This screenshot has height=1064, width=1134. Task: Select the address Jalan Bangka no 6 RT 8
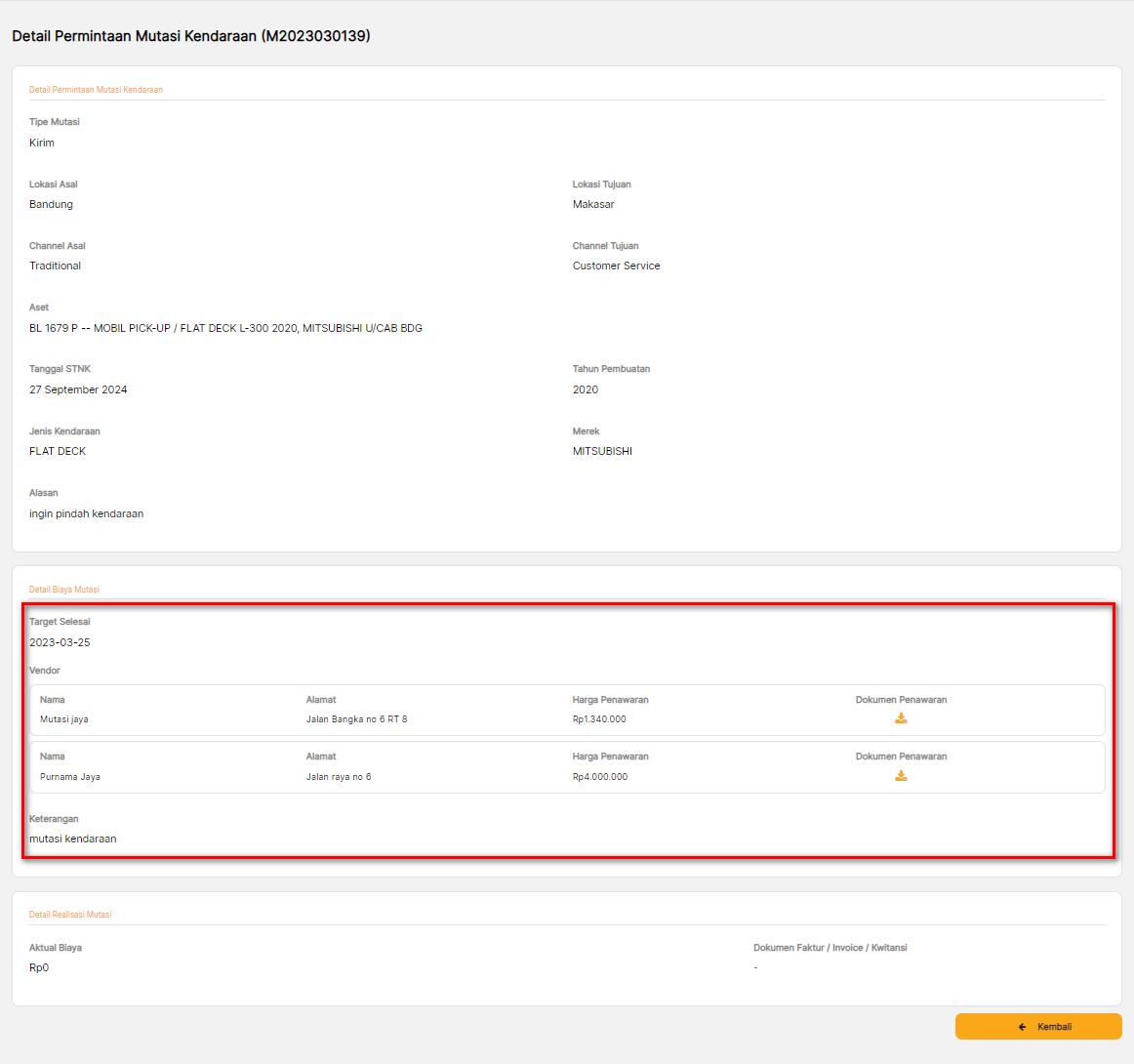pyautogui.click(x=357, y=719)
